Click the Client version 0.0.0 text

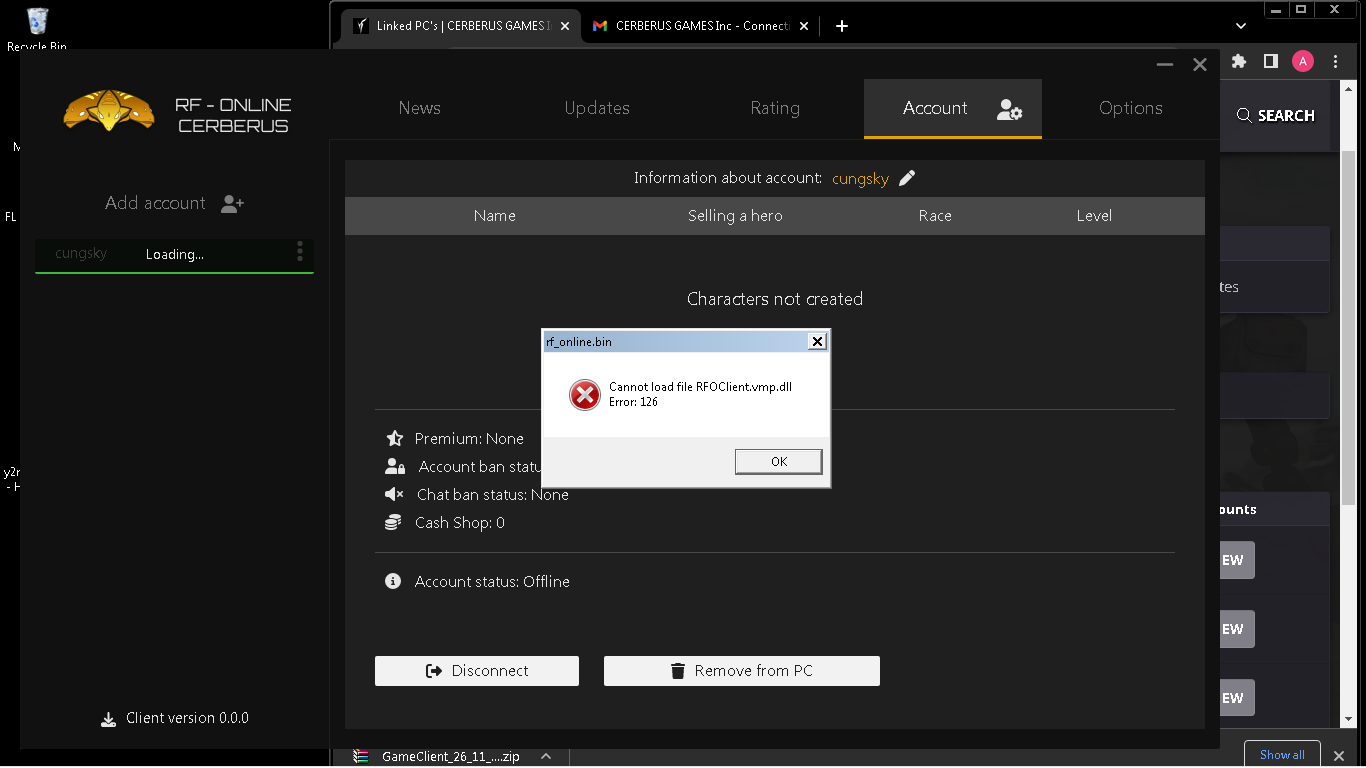tap(187, 718)
